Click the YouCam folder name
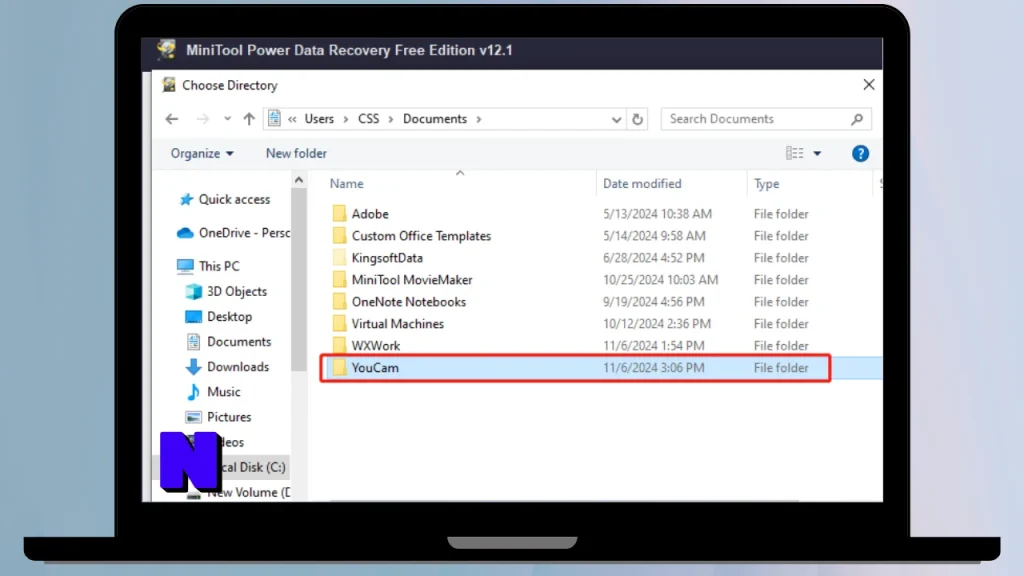 click(x=375, y=368)
